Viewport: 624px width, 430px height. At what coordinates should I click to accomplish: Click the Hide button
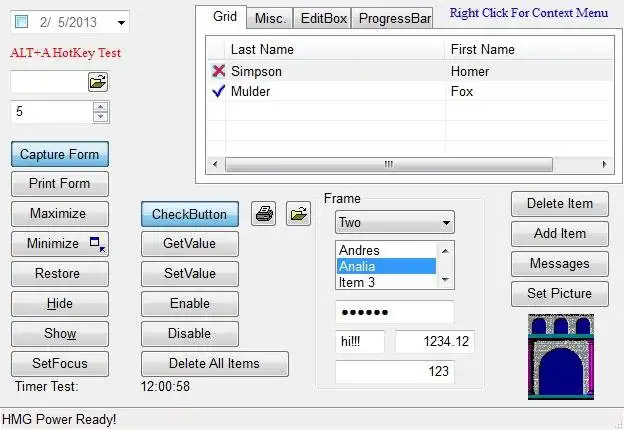pos(60,304)
